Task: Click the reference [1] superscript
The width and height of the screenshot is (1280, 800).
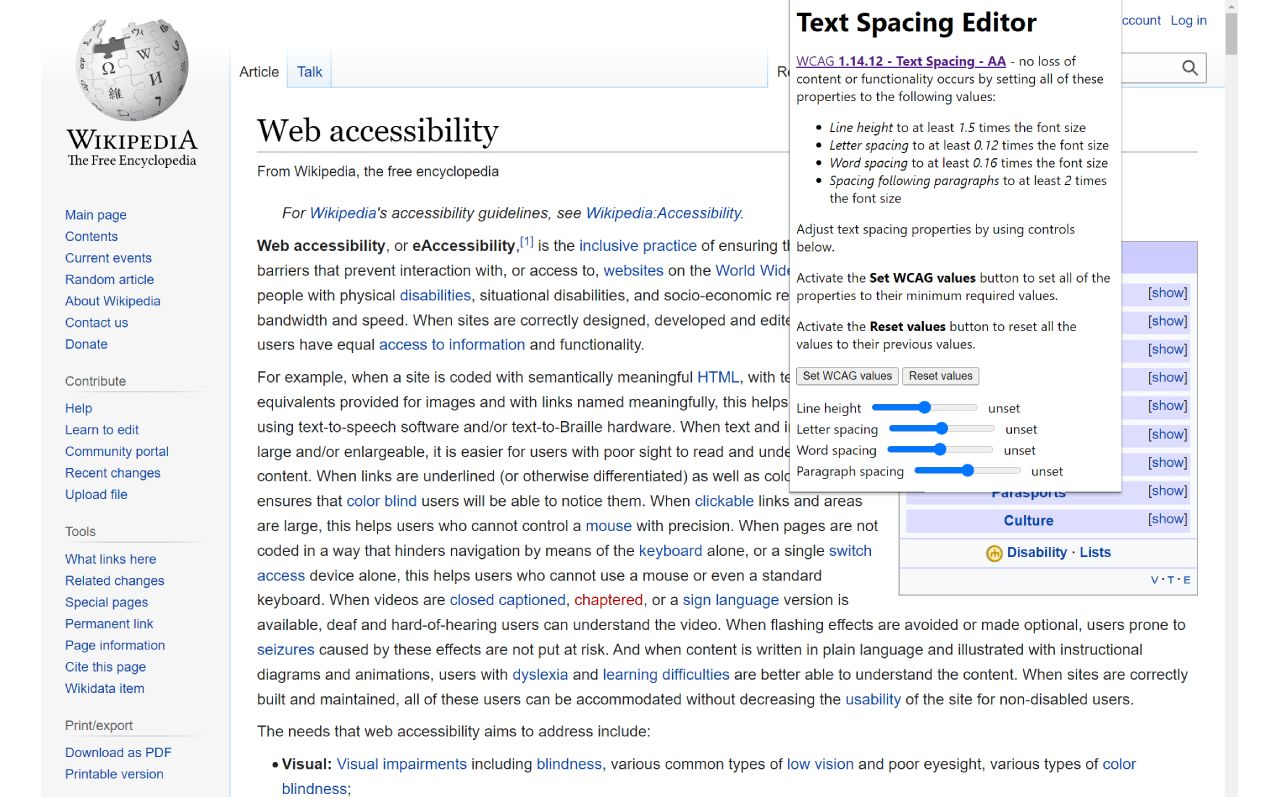Action: click(x=527, y=242)
